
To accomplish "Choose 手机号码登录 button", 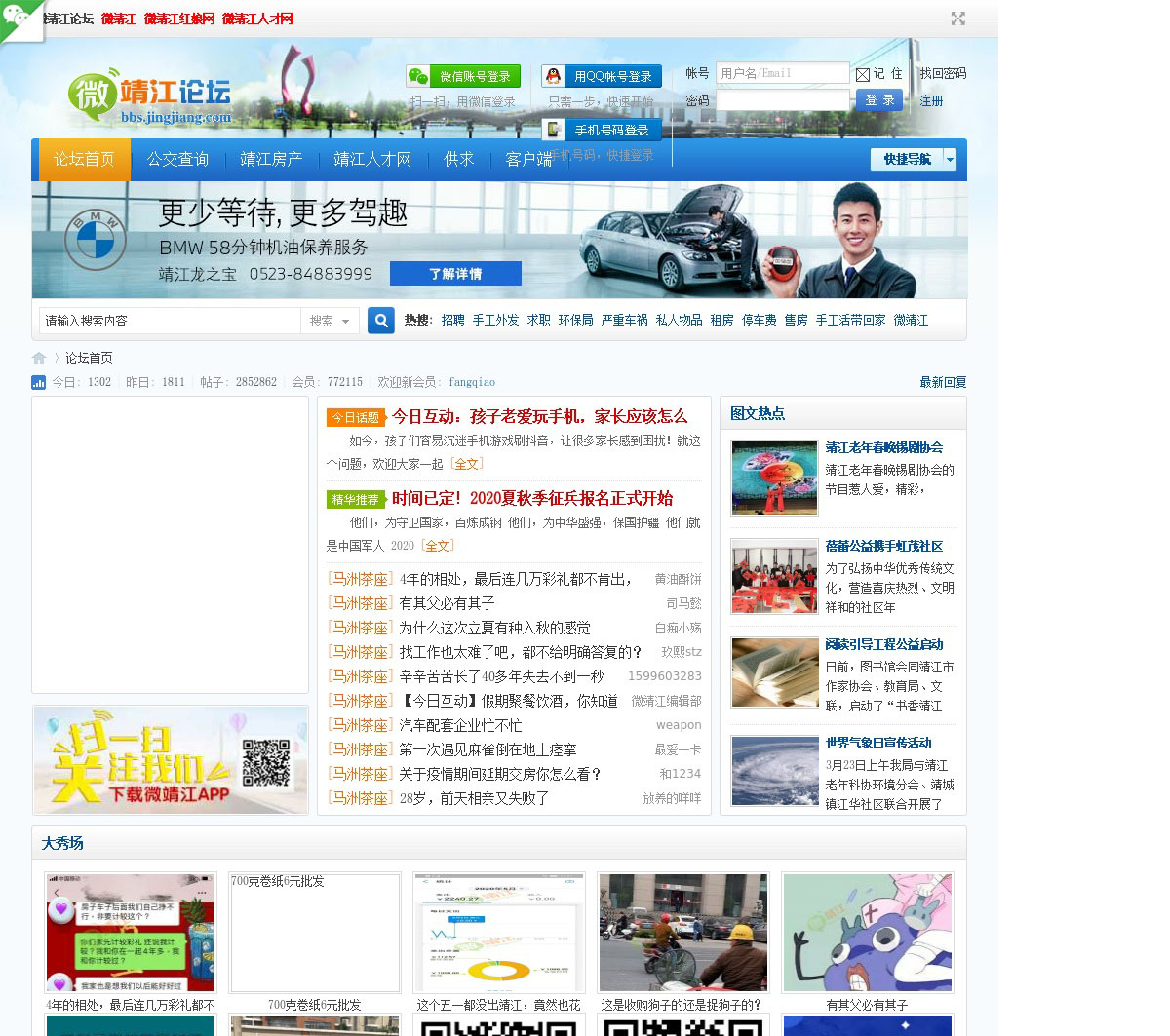I will 602,130.
